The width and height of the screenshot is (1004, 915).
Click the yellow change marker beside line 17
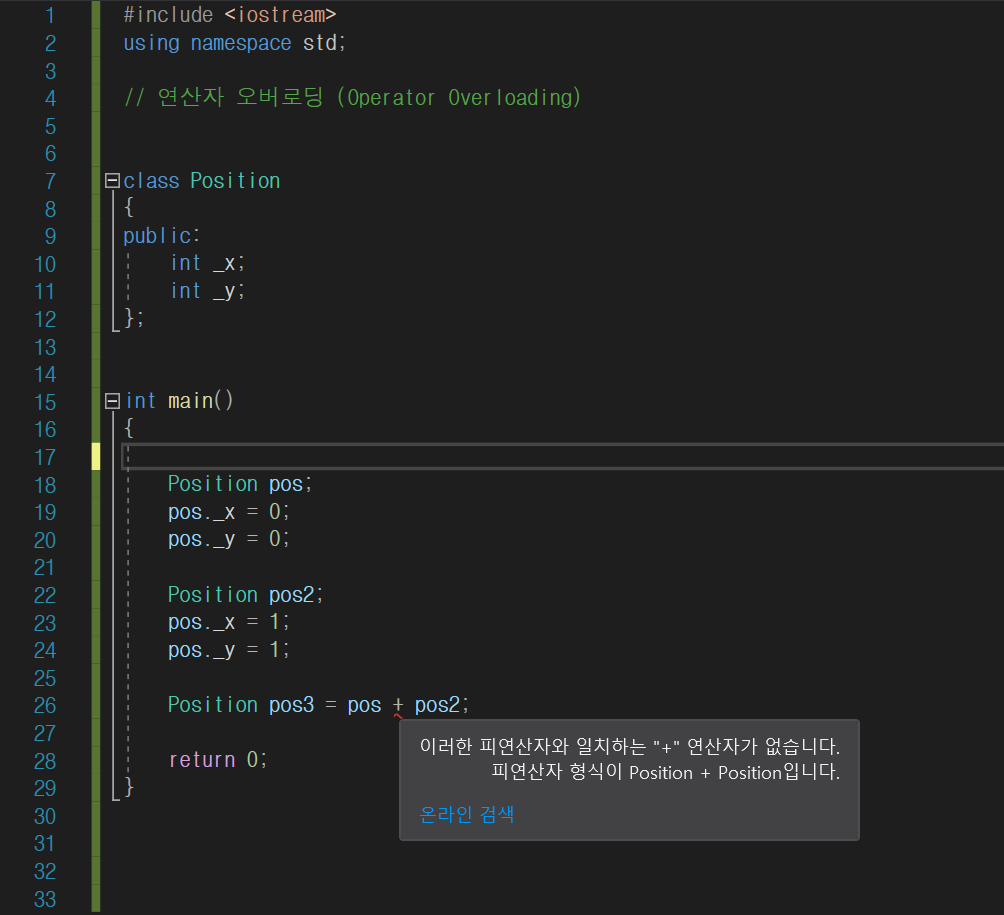tap(96, 457)
